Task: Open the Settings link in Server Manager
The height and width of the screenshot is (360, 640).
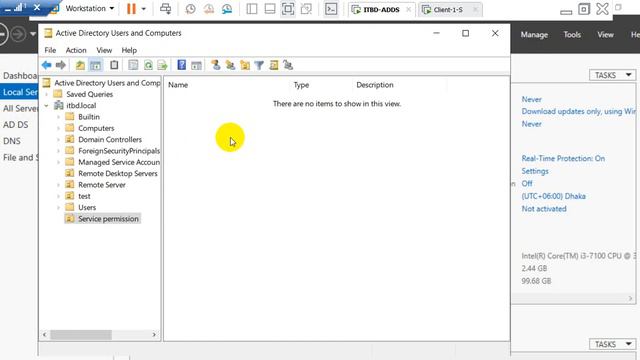Action: click(535, 171)
